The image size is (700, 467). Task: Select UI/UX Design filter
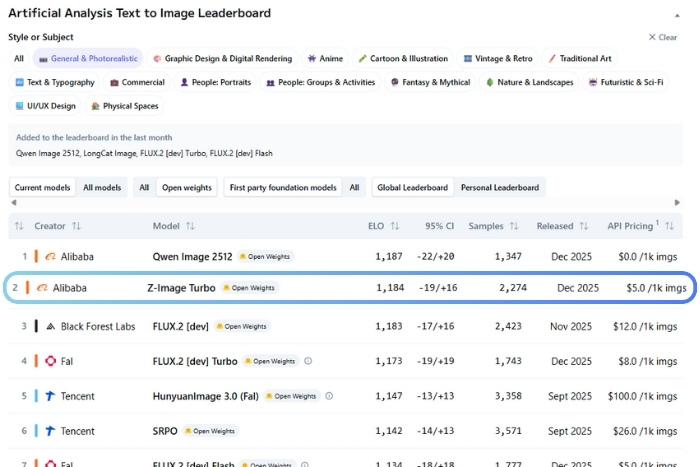pyautogui.click(x=46, y=106)
